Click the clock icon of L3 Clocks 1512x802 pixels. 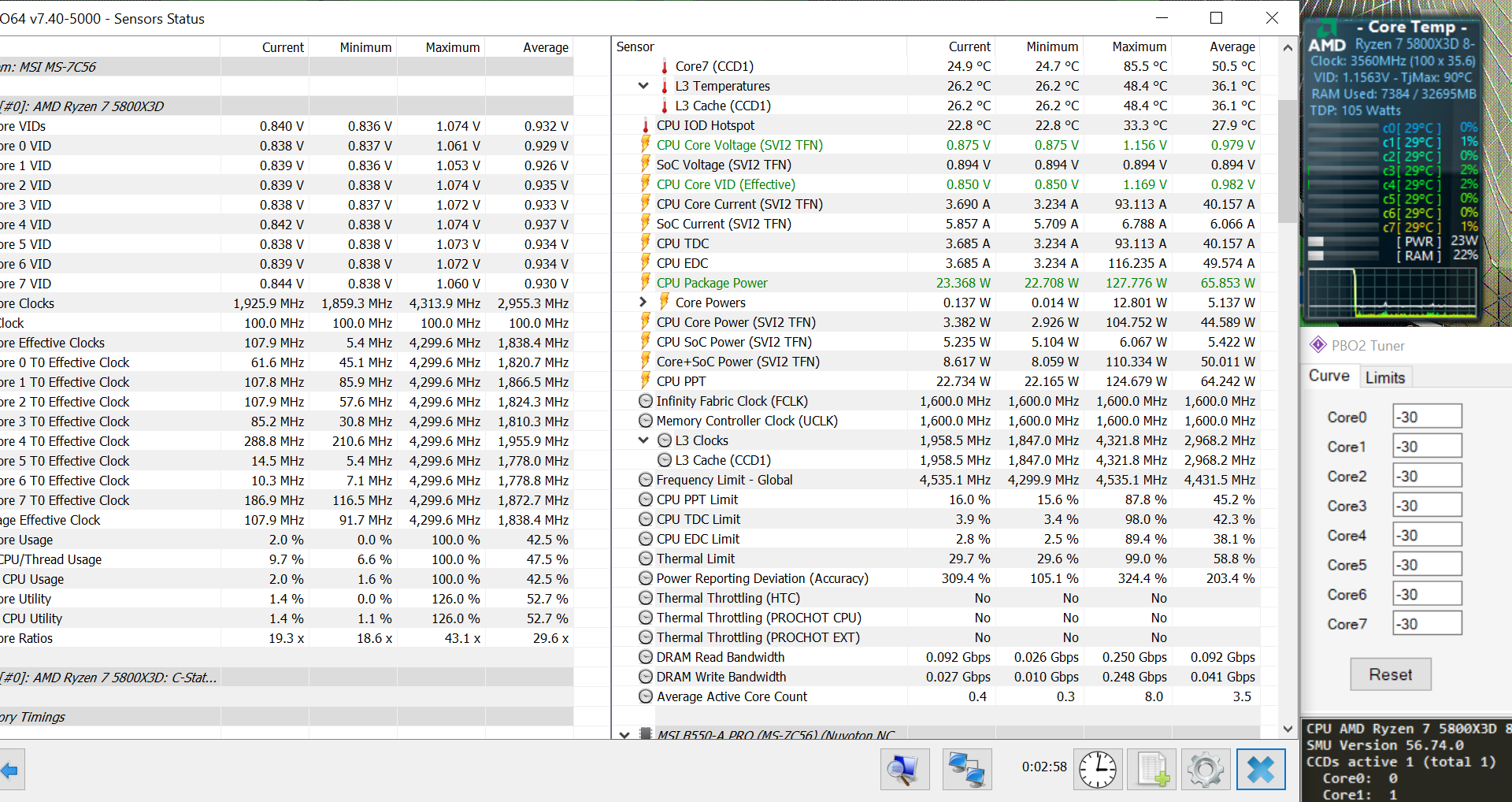pos(665,440)
